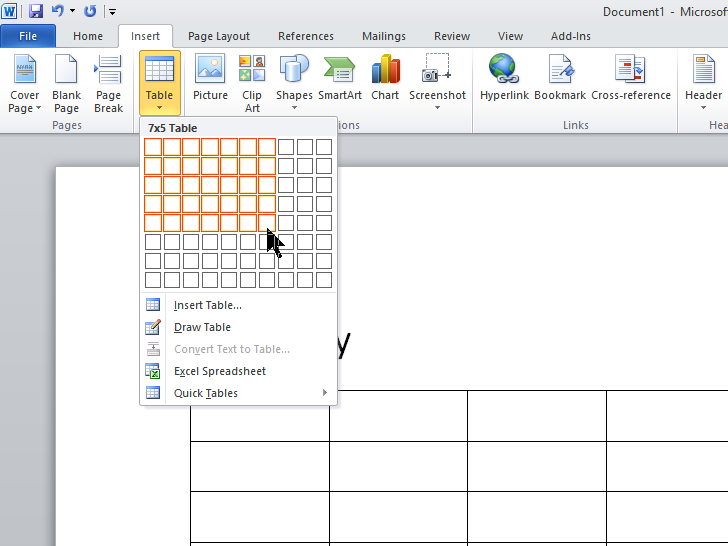Screen dimensions: 728x546
Task: Open the Header dropdown
Action: [x=703, y=82]
